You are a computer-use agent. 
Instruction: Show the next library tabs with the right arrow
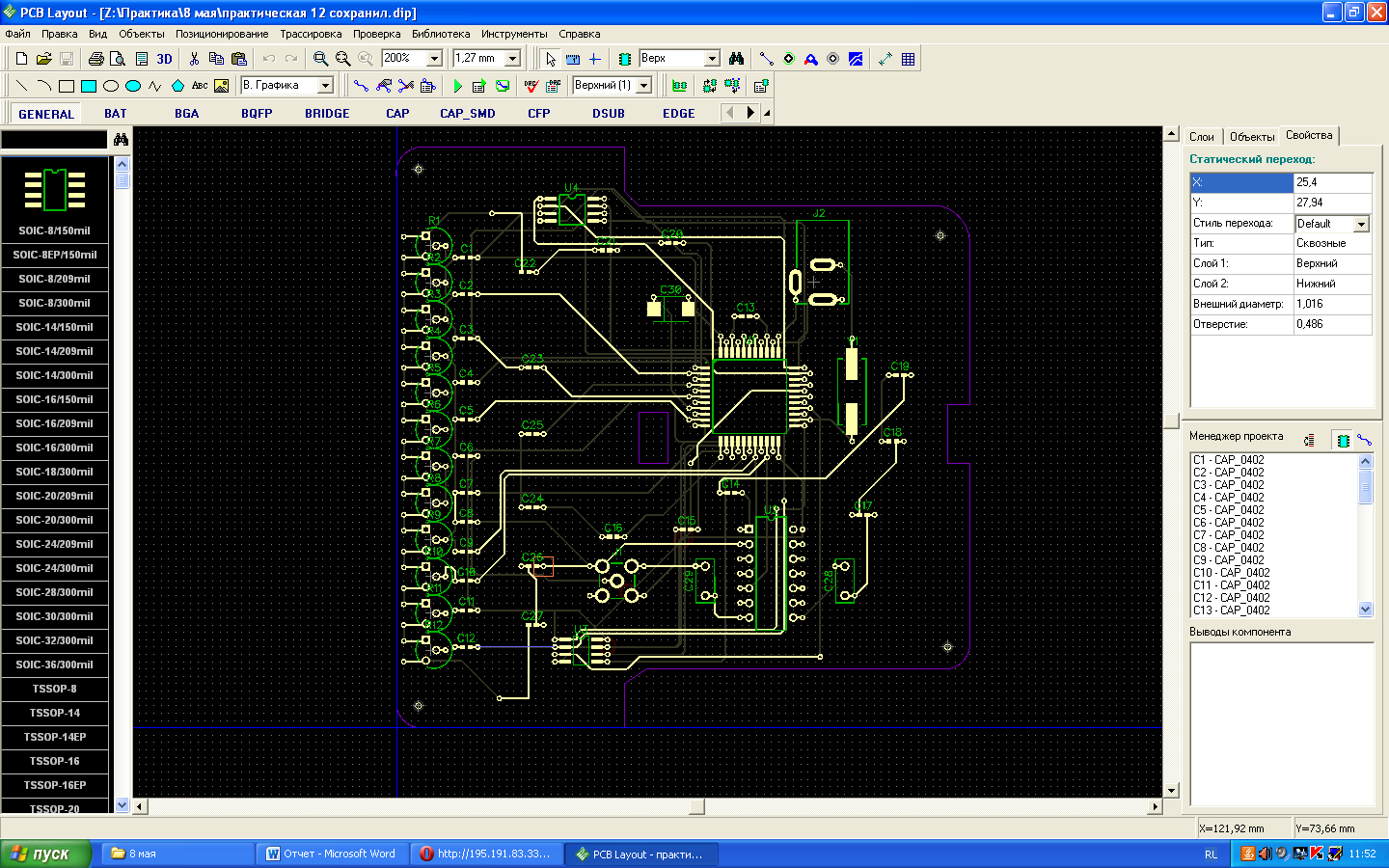750,113
